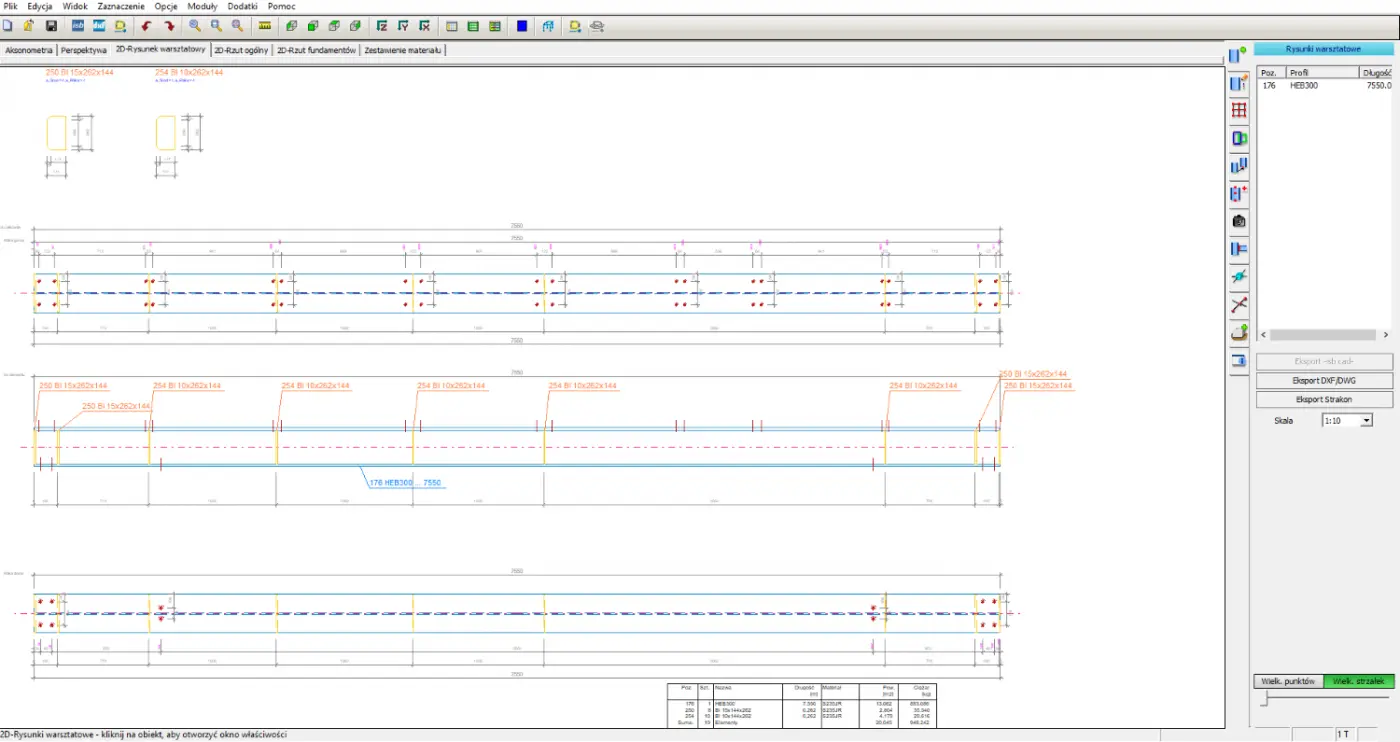Click the Eksport DXF/DWG button
This screenshot has height=742, width=1400.
(x=1323, y=381)
